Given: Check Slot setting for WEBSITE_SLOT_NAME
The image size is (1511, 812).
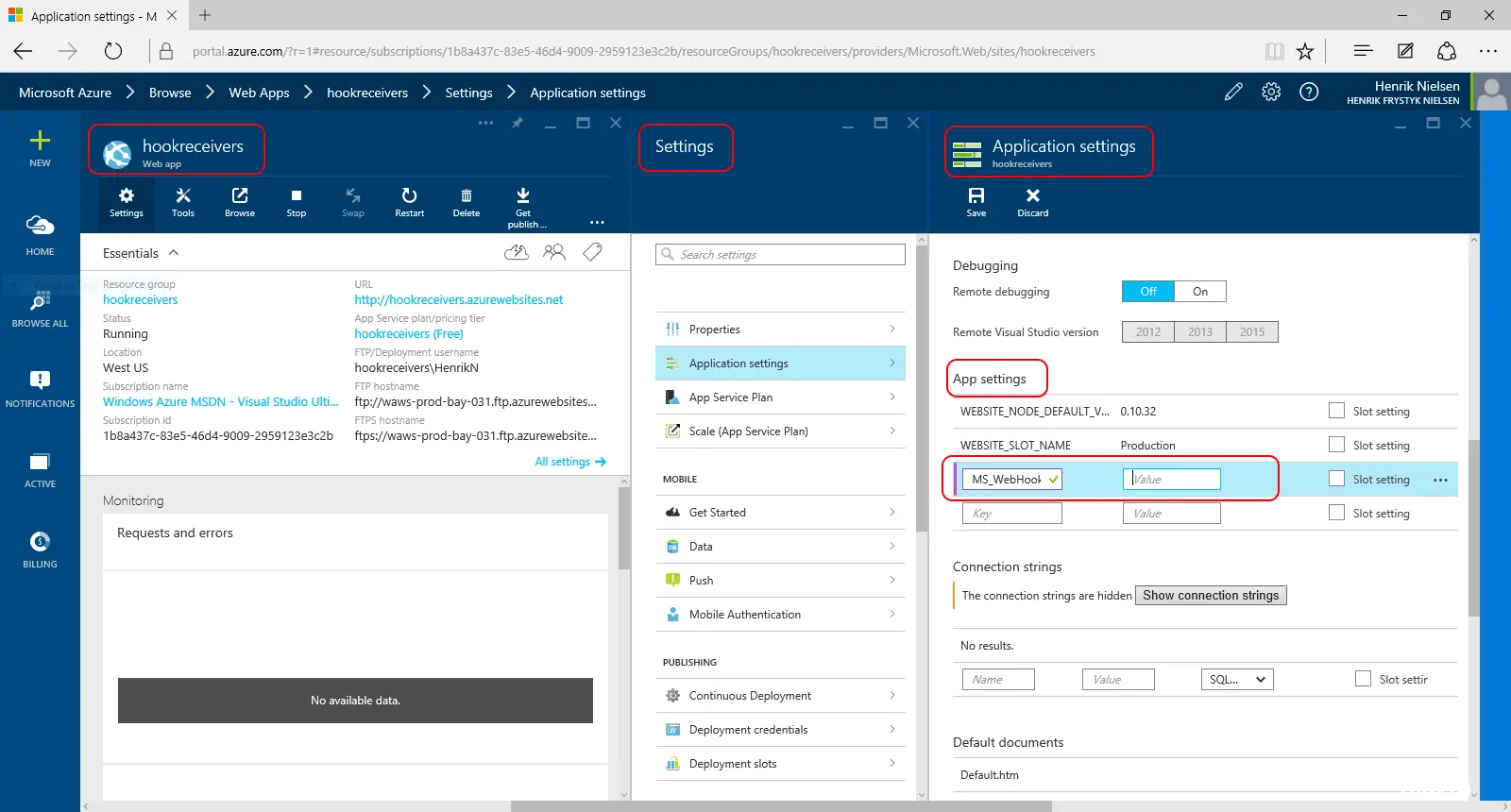Looking at the screenshot, I should 1336,445.
